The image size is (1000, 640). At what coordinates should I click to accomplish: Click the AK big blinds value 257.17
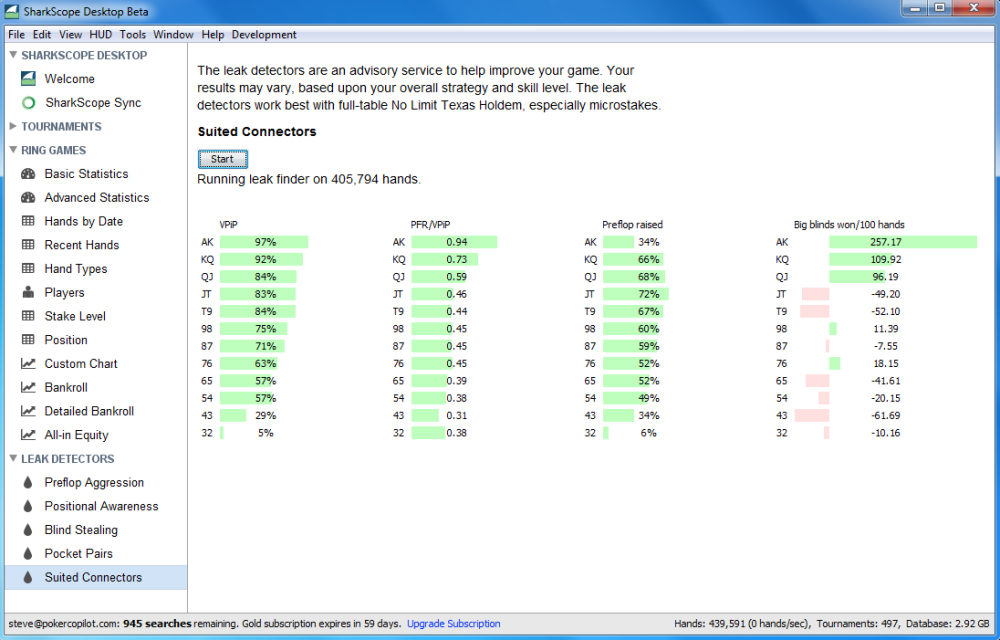click(x=886, y=242)
